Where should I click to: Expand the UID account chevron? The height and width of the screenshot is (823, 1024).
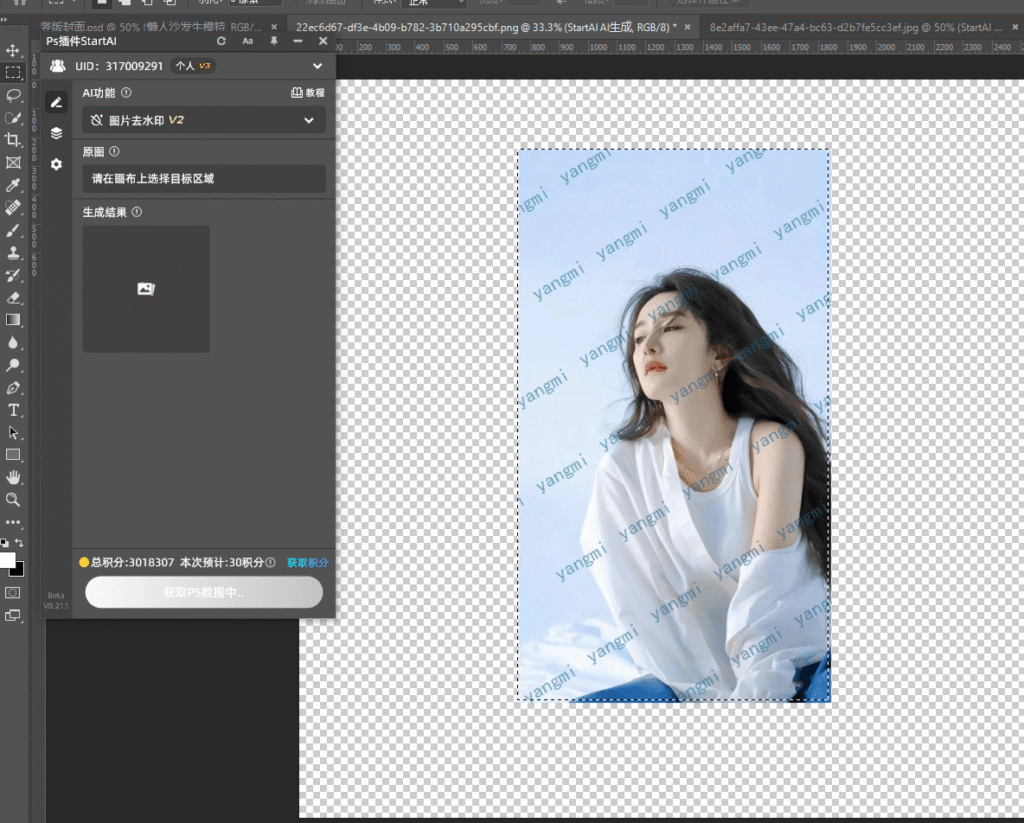coord(317,66)
